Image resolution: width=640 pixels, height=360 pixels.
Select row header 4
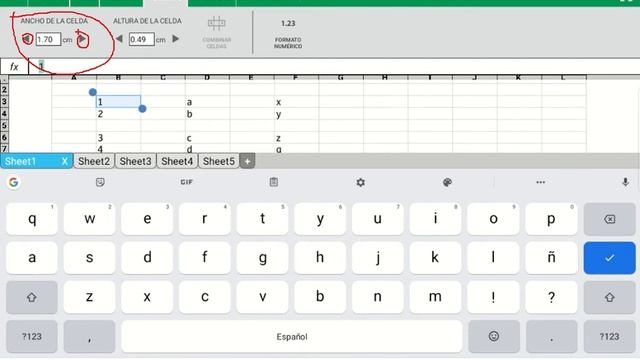coord(4,113)
